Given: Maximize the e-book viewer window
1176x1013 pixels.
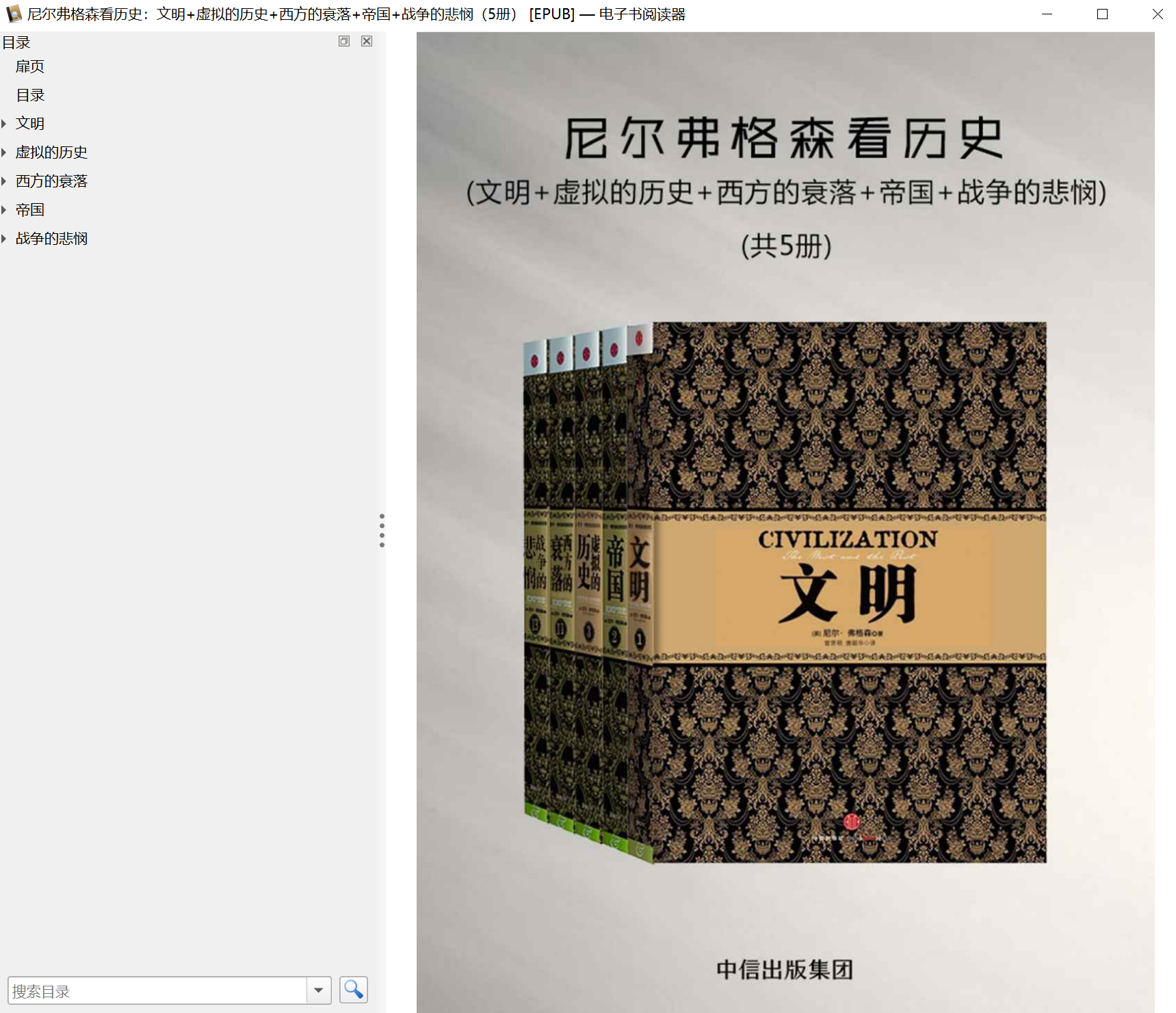Looking at the screenshot, I should 1102,14.
